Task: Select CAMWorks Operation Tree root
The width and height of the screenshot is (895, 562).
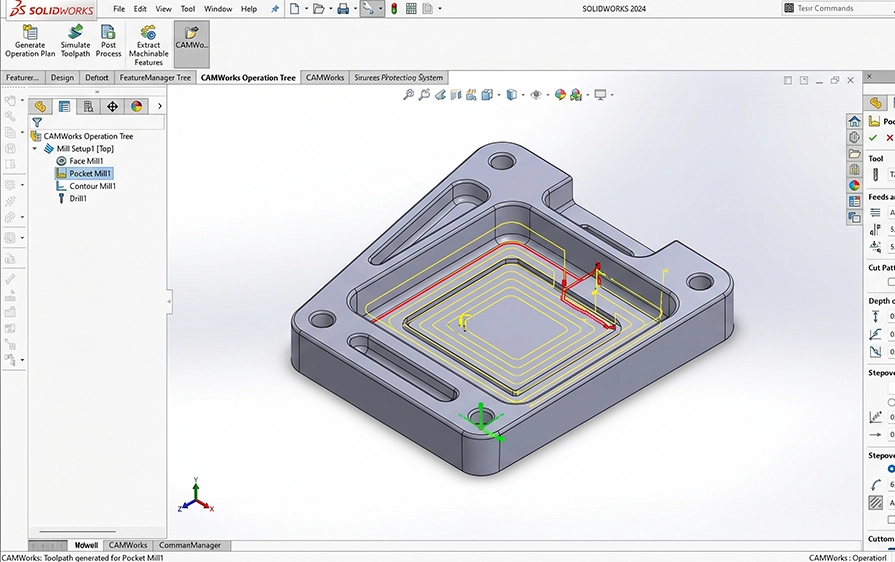Action: [x=82, y=136]
